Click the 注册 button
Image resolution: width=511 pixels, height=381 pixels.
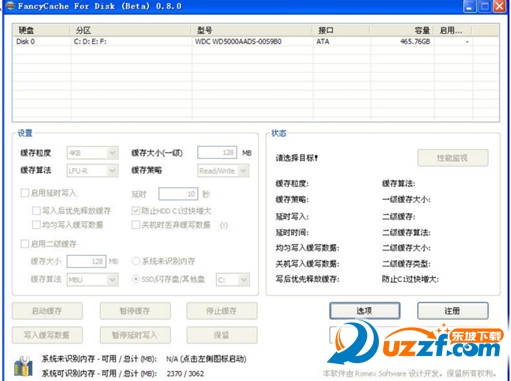point(453,311)
